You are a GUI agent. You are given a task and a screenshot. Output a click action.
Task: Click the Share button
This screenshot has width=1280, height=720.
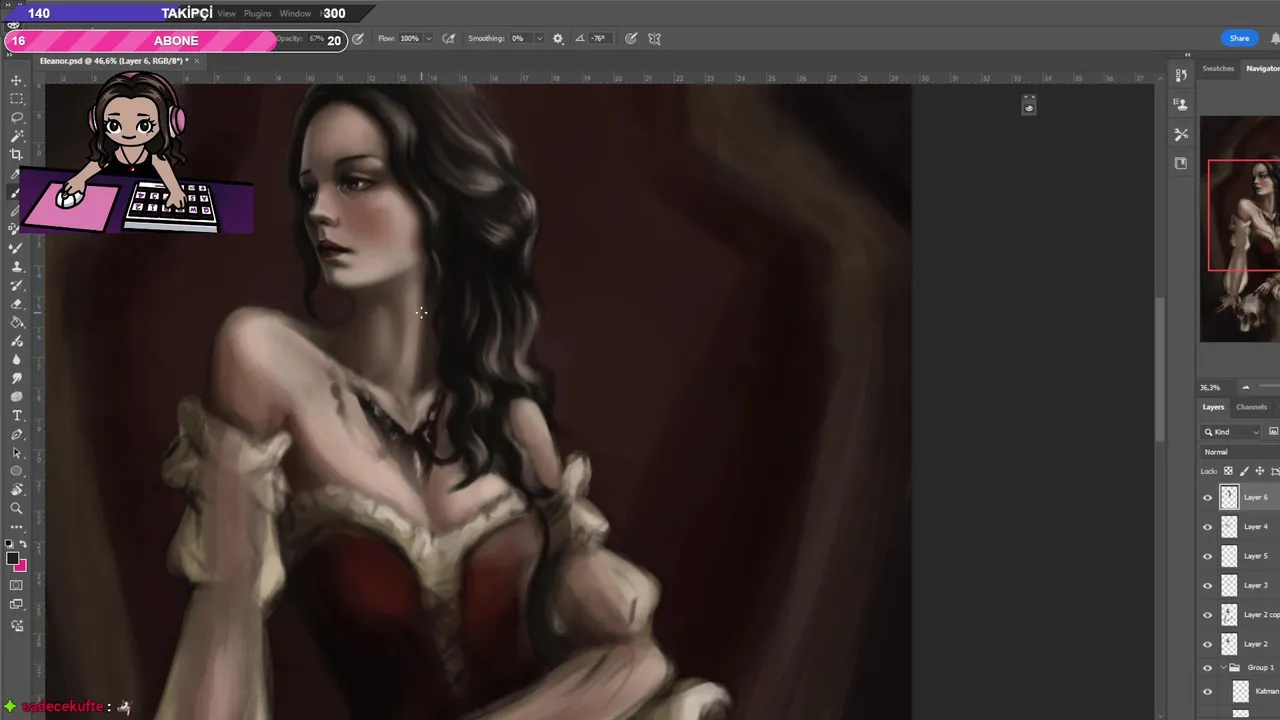pyautogui.click(x=1239, y=39)
